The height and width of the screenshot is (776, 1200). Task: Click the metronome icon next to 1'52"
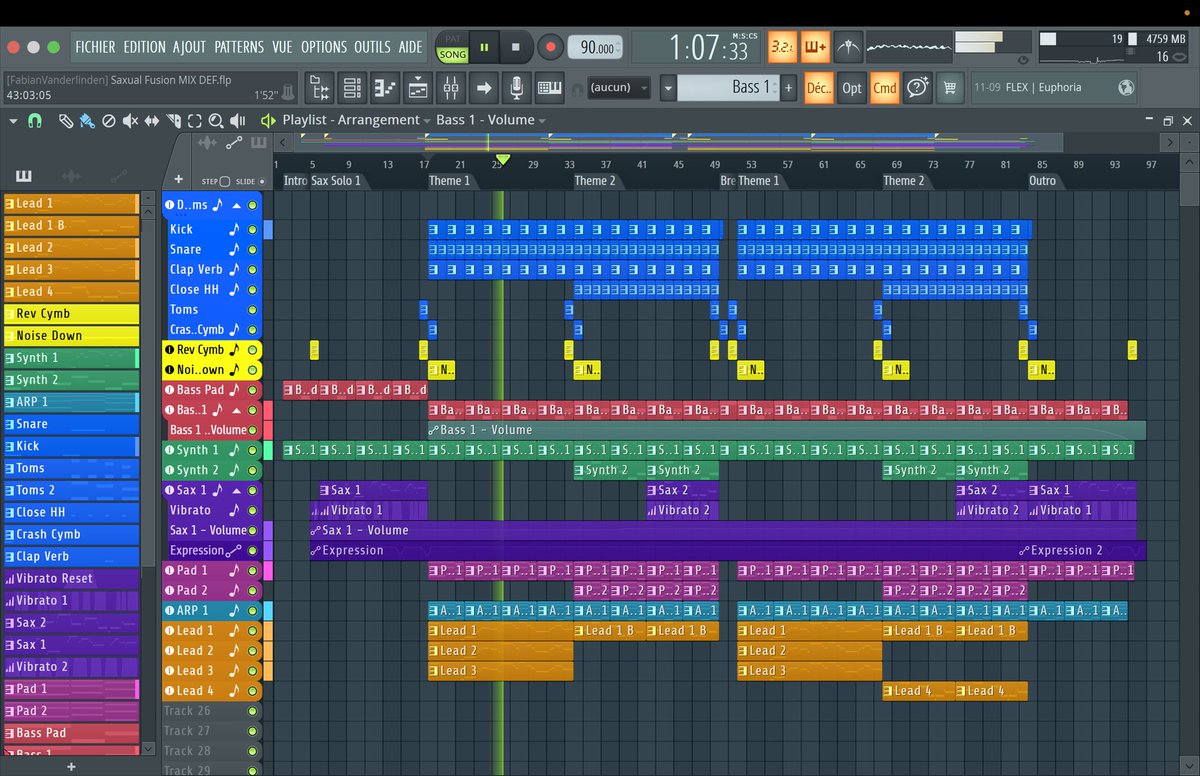click(288, 93)
